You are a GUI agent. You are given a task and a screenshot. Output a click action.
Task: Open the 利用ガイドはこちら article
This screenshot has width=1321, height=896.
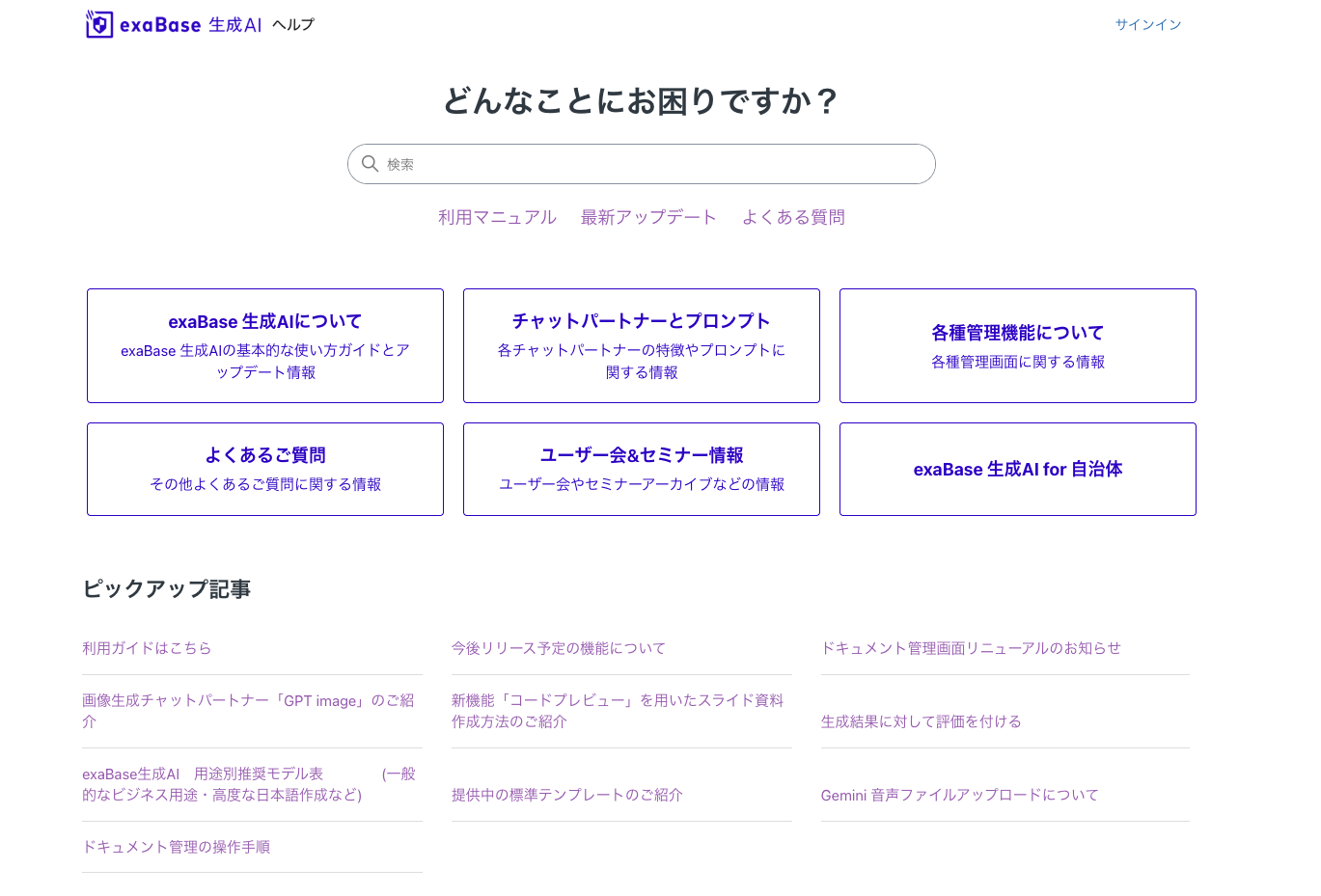147,648
